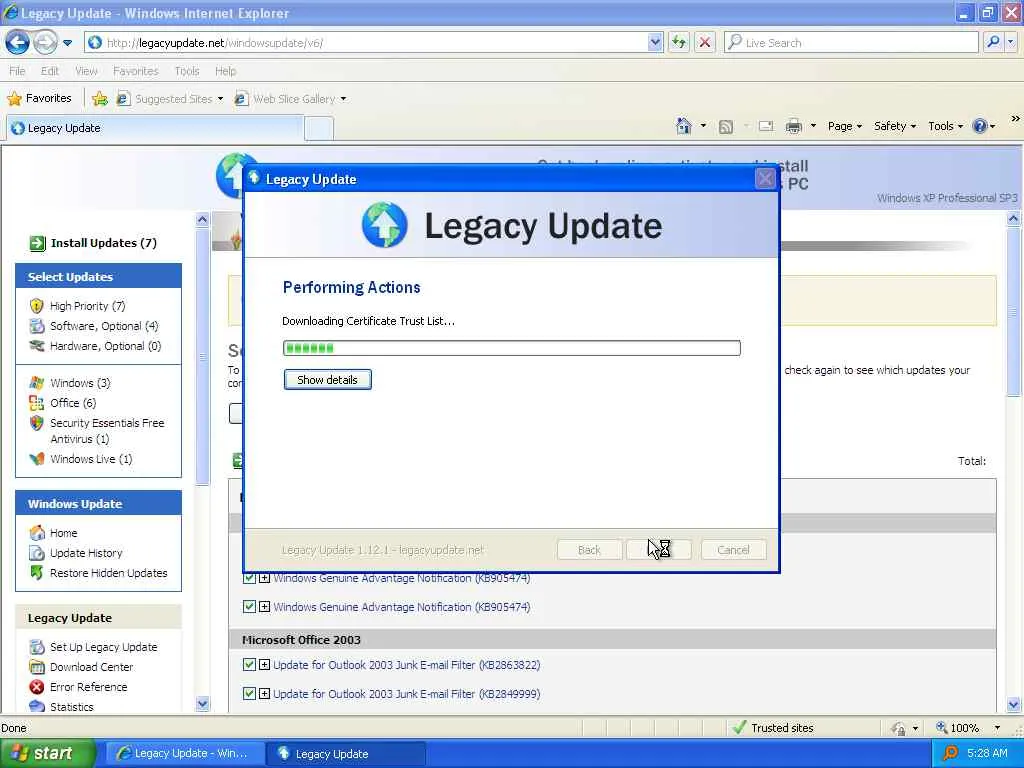
Task: Expand first Windows Genuine Advantage Notification details
Action: click(x=264, y=578)
